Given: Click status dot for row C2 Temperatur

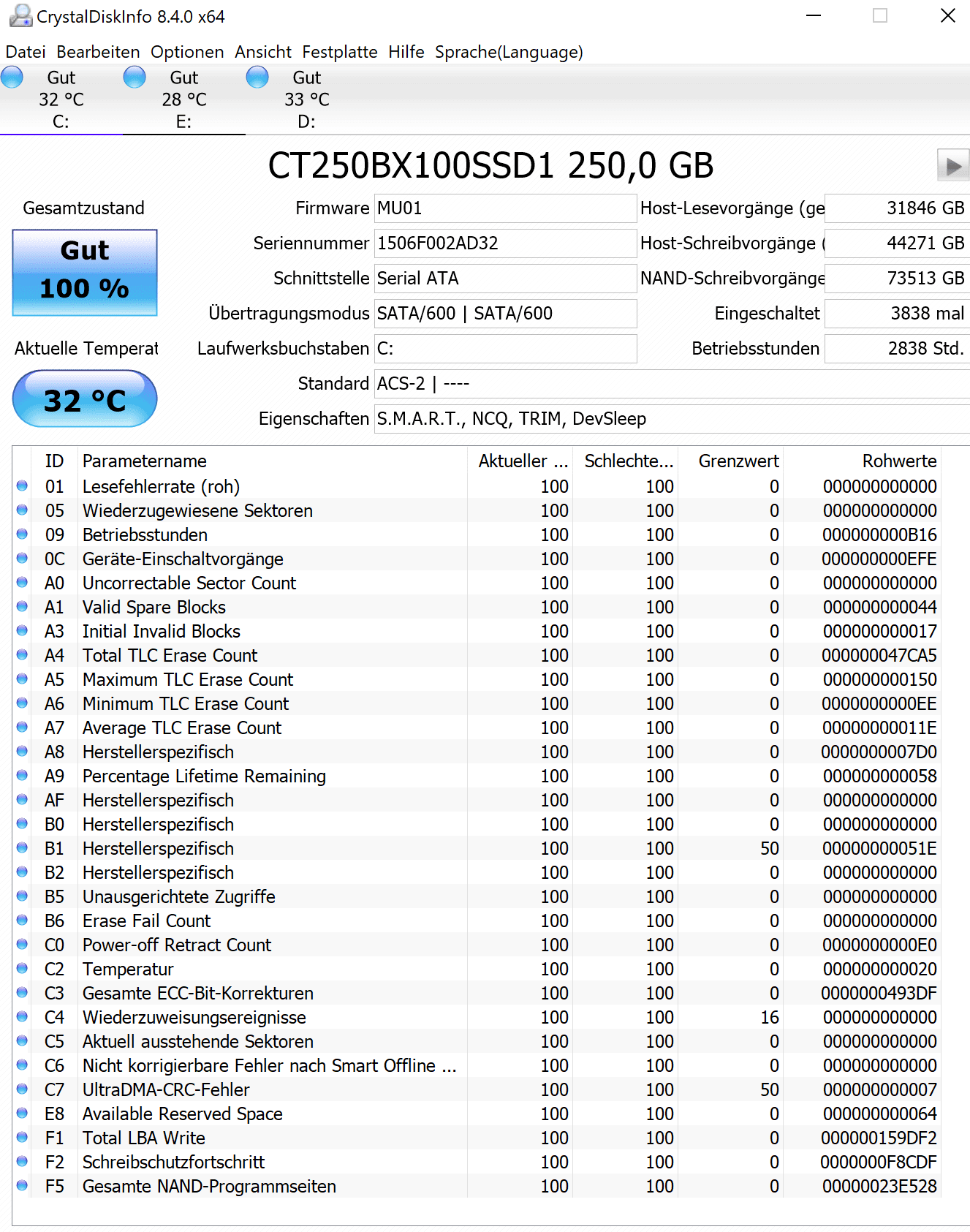Looking at the screenshot, I should pos(22,968).
